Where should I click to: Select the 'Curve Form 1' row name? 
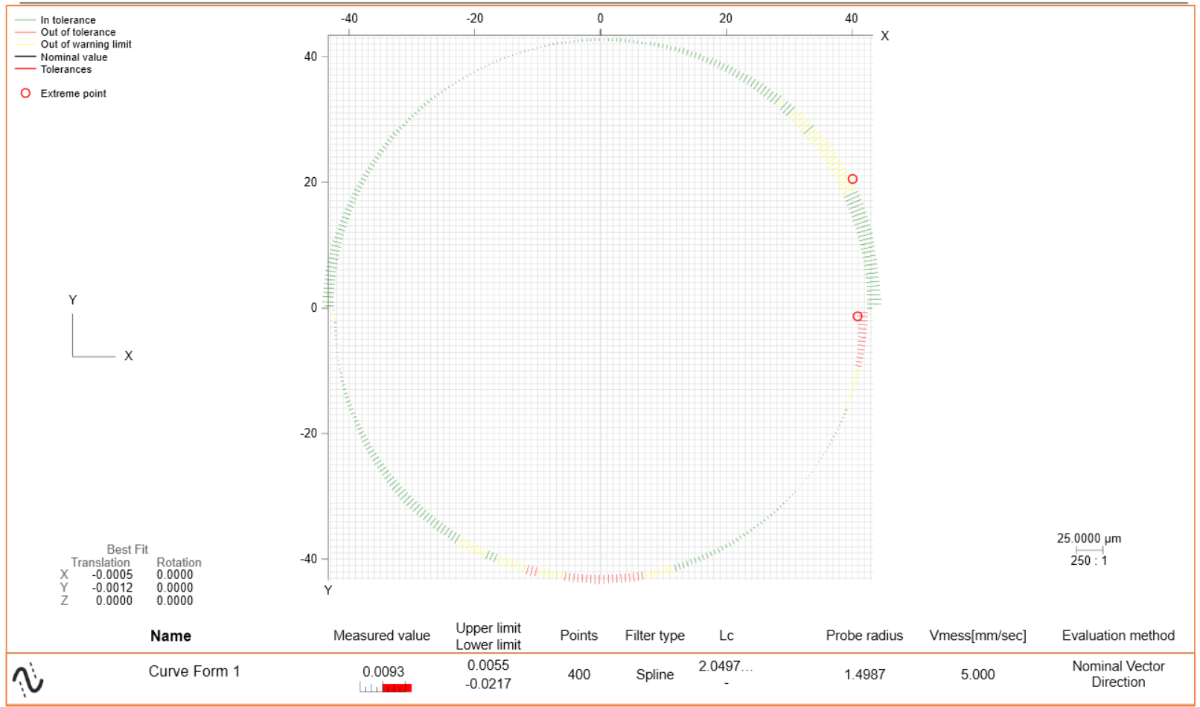(194, 672)
